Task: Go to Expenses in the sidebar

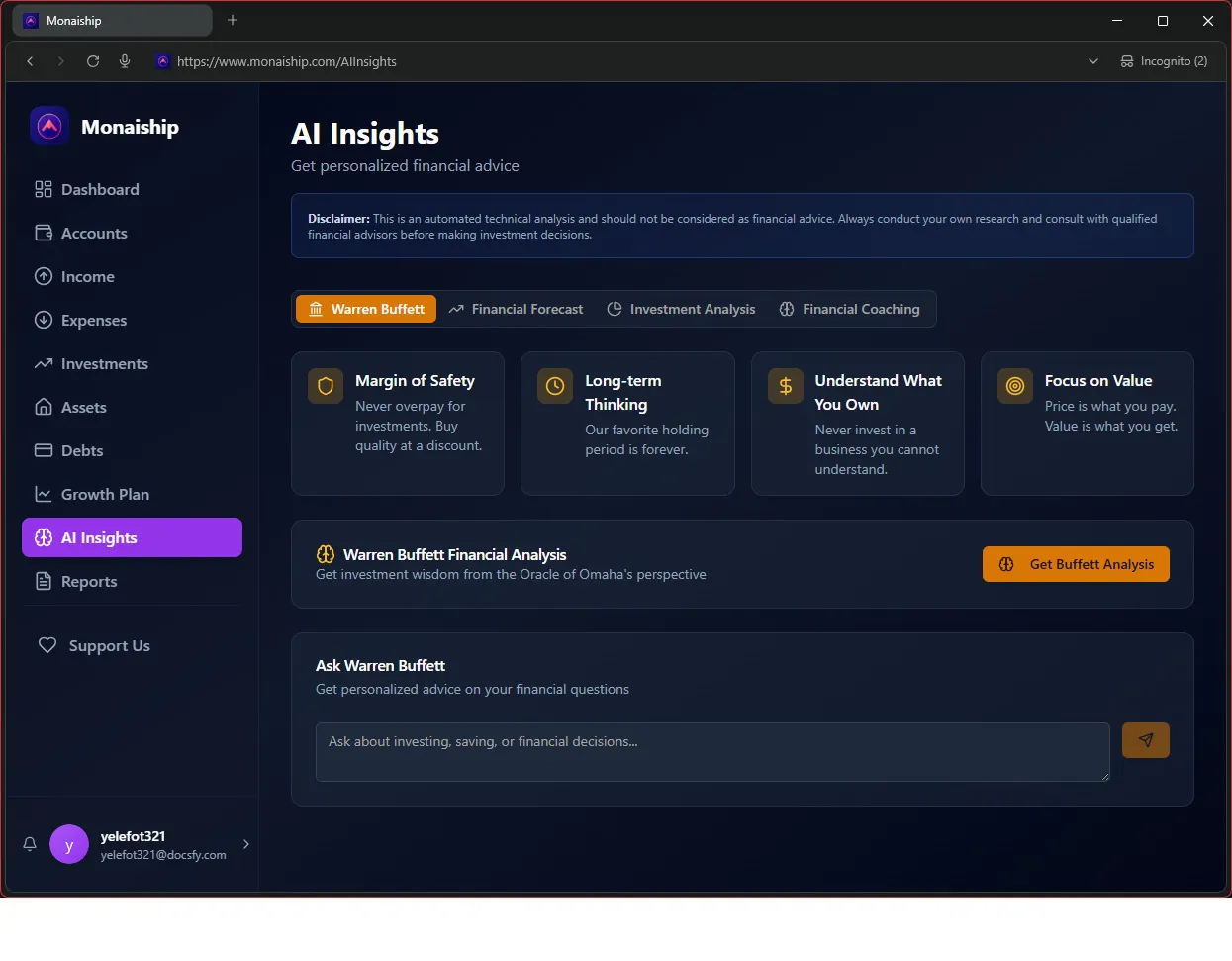Action: [x=132, y=320]
